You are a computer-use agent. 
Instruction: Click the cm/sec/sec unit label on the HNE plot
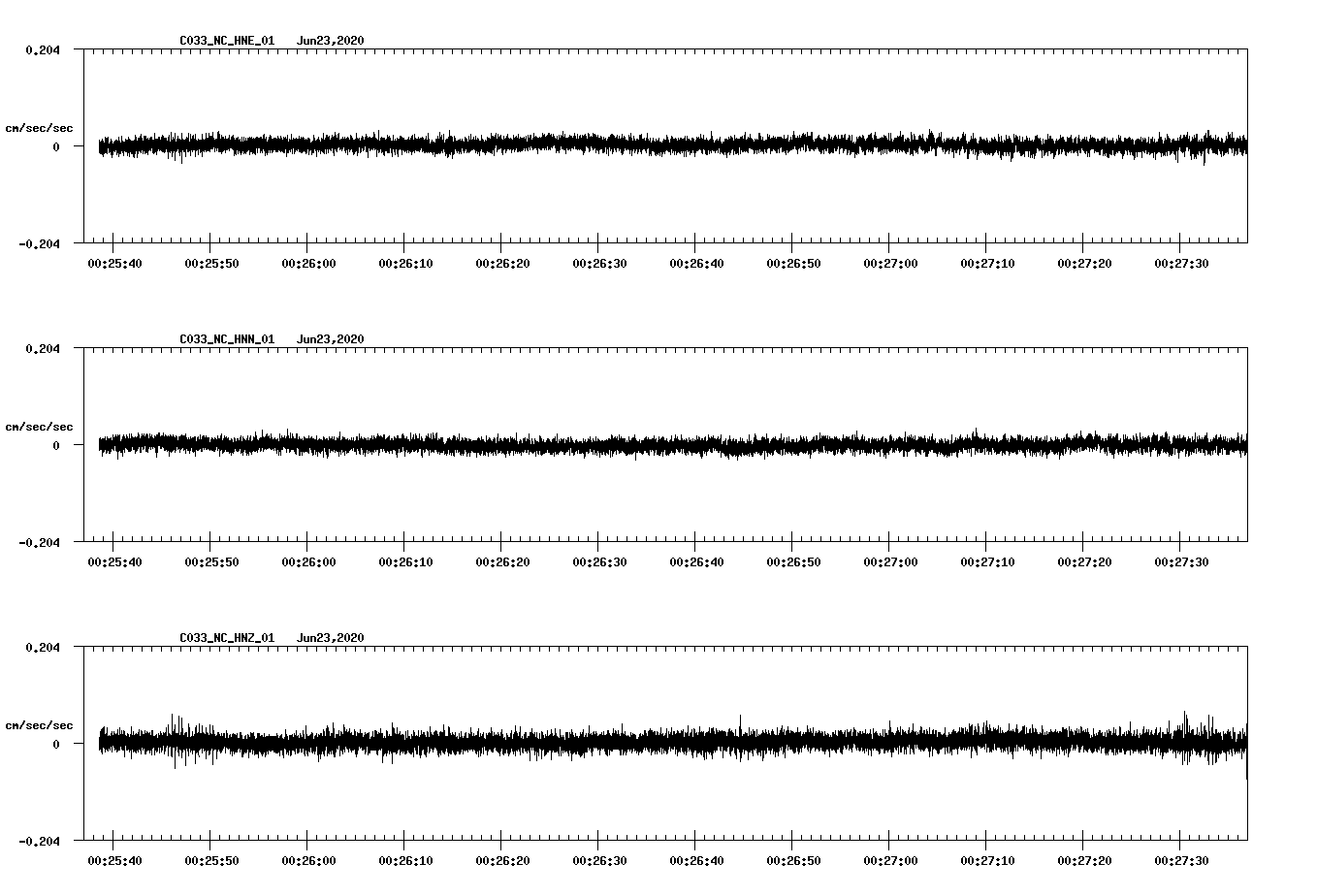coord(39,128)
